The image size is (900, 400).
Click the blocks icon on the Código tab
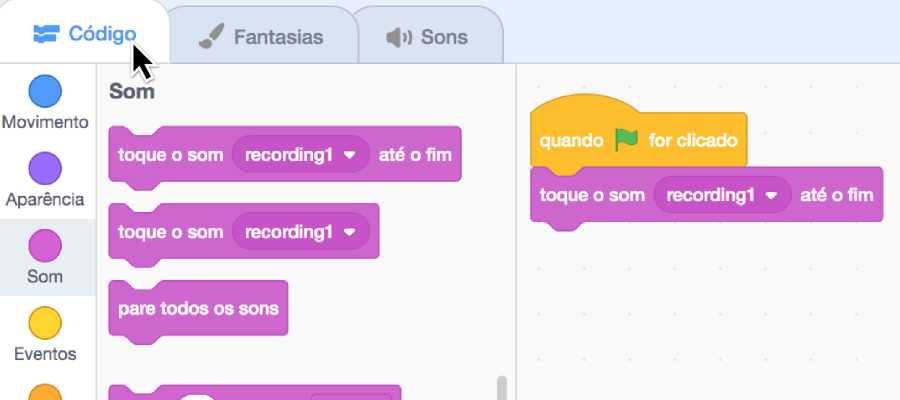click(x=46, y=34)
